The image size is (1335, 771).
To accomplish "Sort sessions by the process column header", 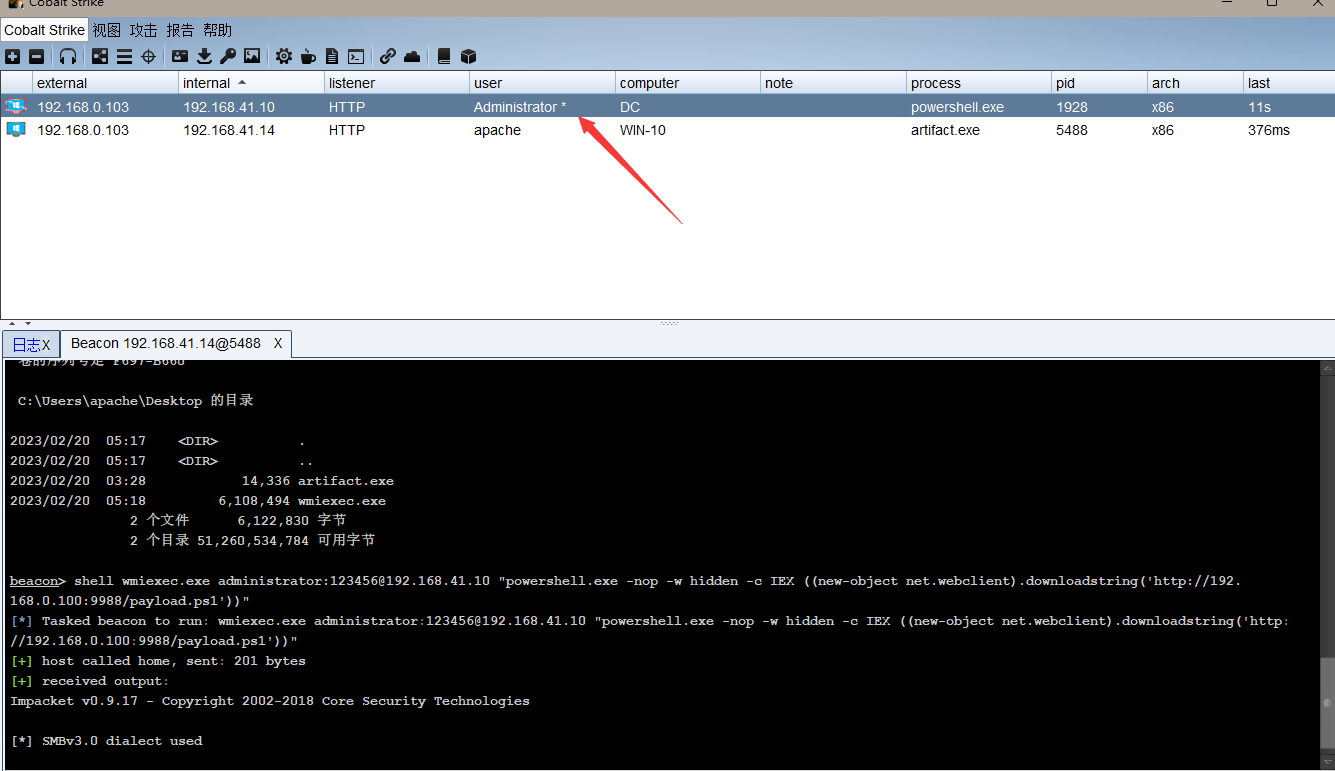I will [979, 83].
